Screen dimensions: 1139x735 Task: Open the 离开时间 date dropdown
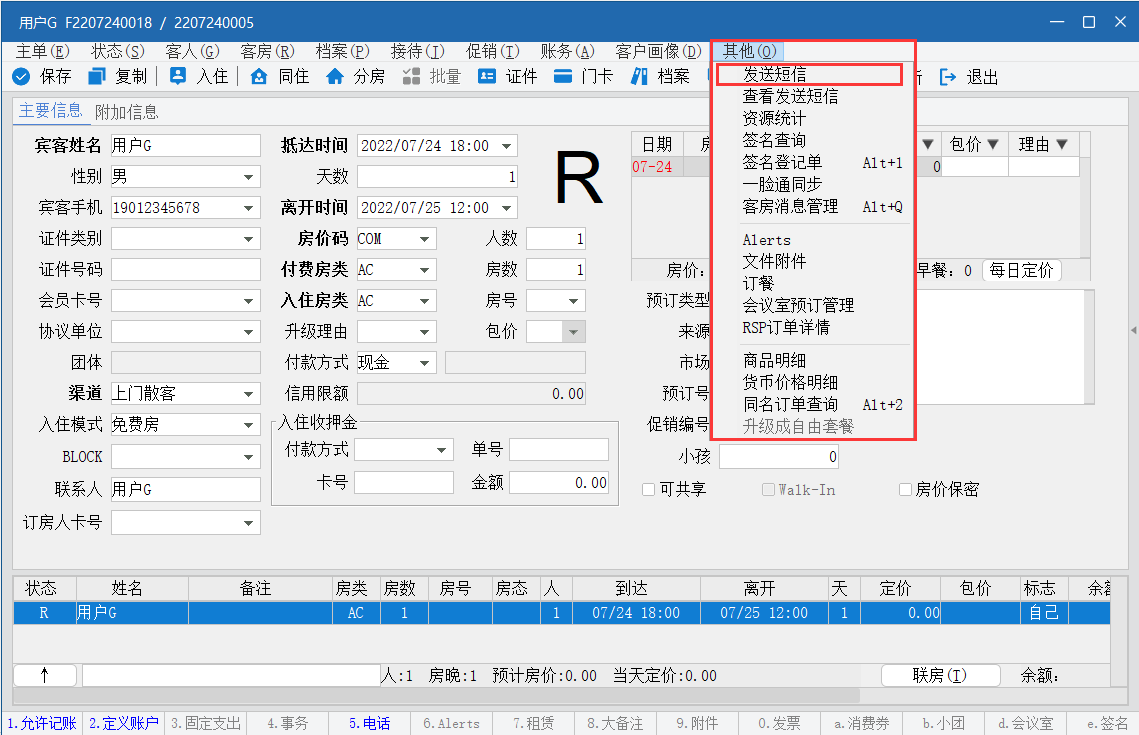[x=506, y=208]
